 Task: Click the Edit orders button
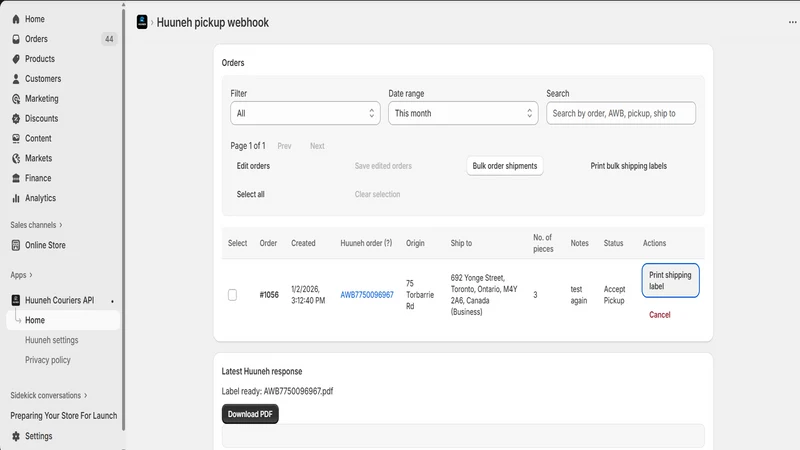(x=253, y=166)
